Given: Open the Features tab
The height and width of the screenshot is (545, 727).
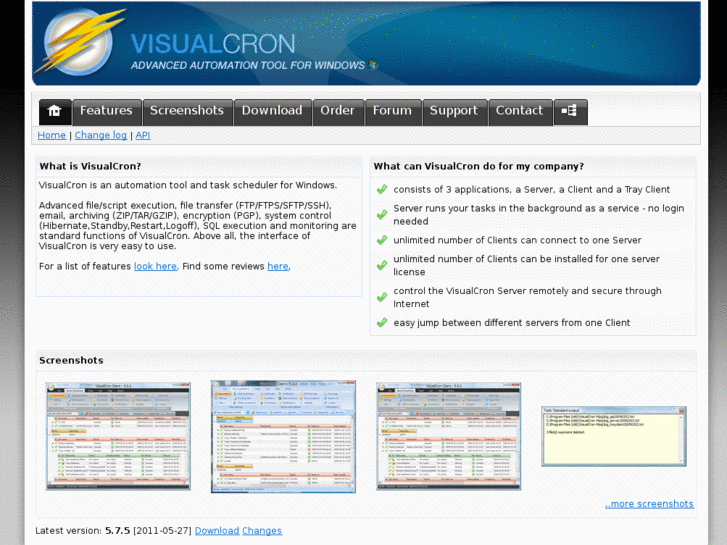Looking at the screenshot, I should [x=107, y=112].
